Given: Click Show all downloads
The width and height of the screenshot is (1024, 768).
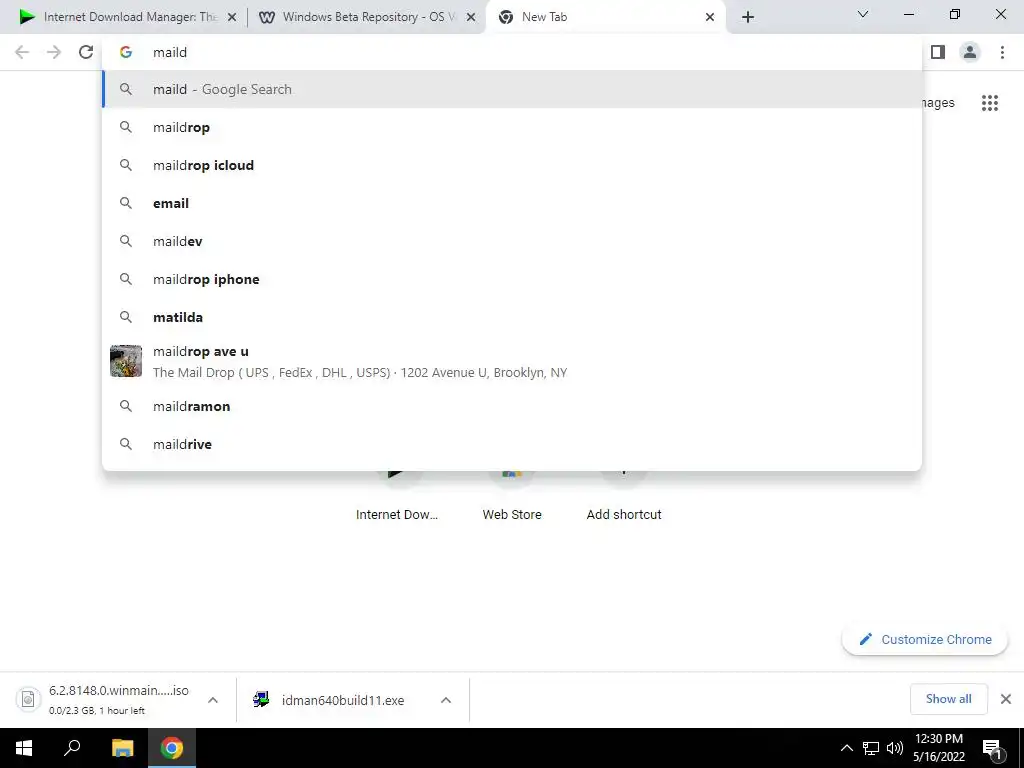Looking at the screenshot, I should click(x=948, y=699).
